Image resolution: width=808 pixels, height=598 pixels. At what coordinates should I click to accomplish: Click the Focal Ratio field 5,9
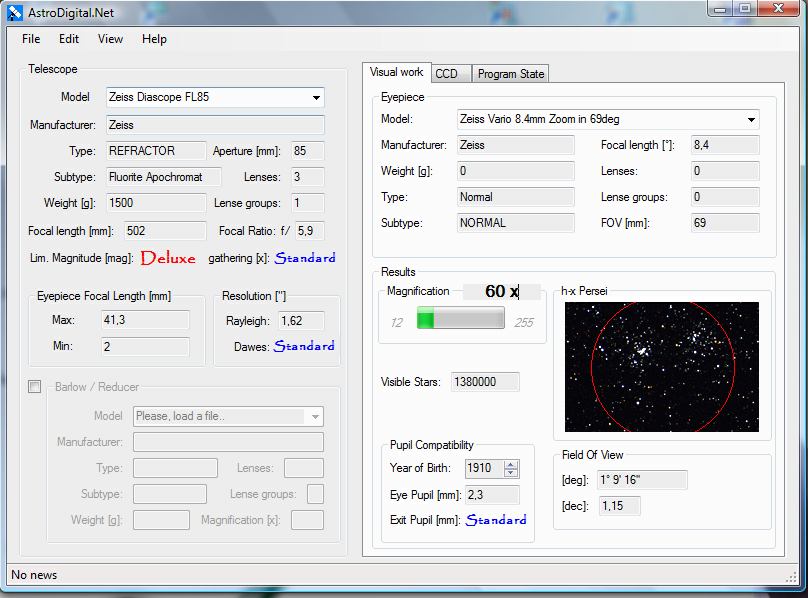coord(310,231)
